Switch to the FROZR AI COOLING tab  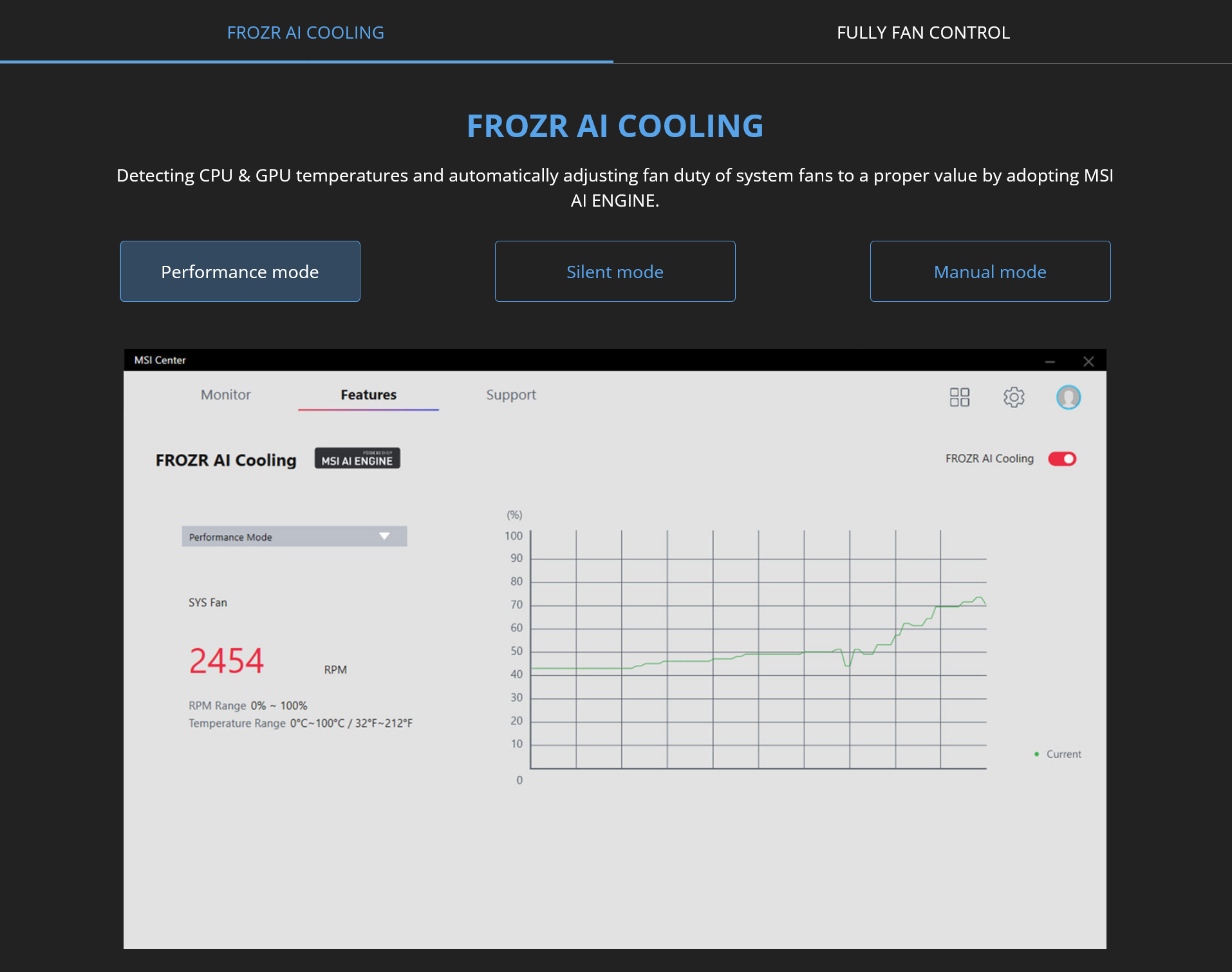tap(306, 32)
